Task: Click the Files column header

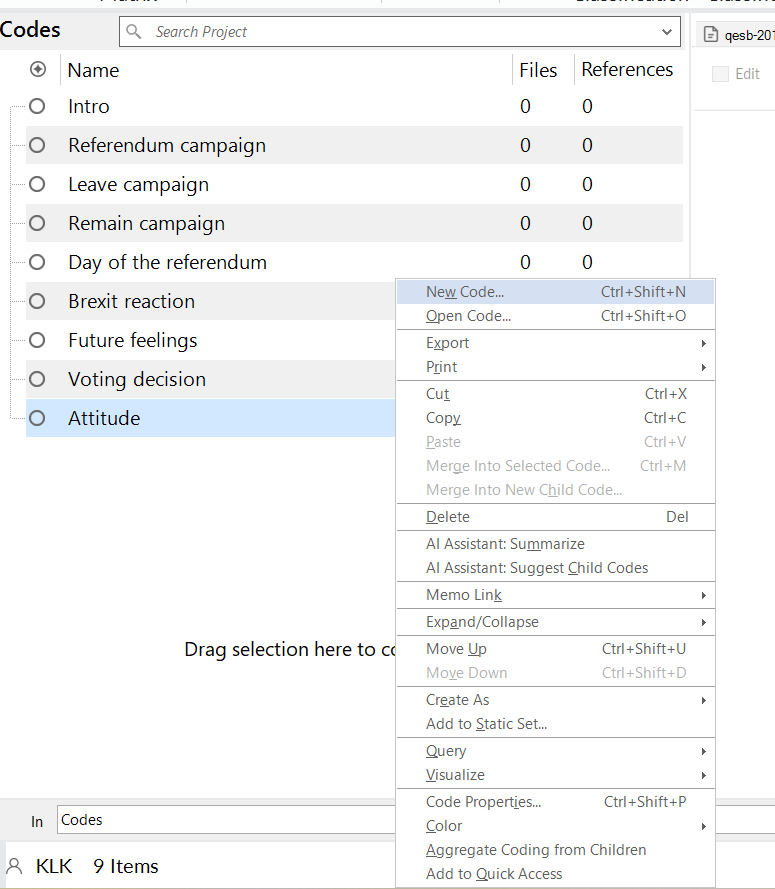Action: [x=538, y=70]
